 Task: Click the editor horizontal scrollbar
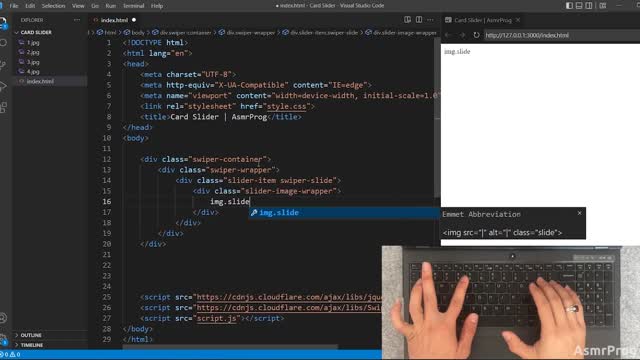[x=230, y=347]
